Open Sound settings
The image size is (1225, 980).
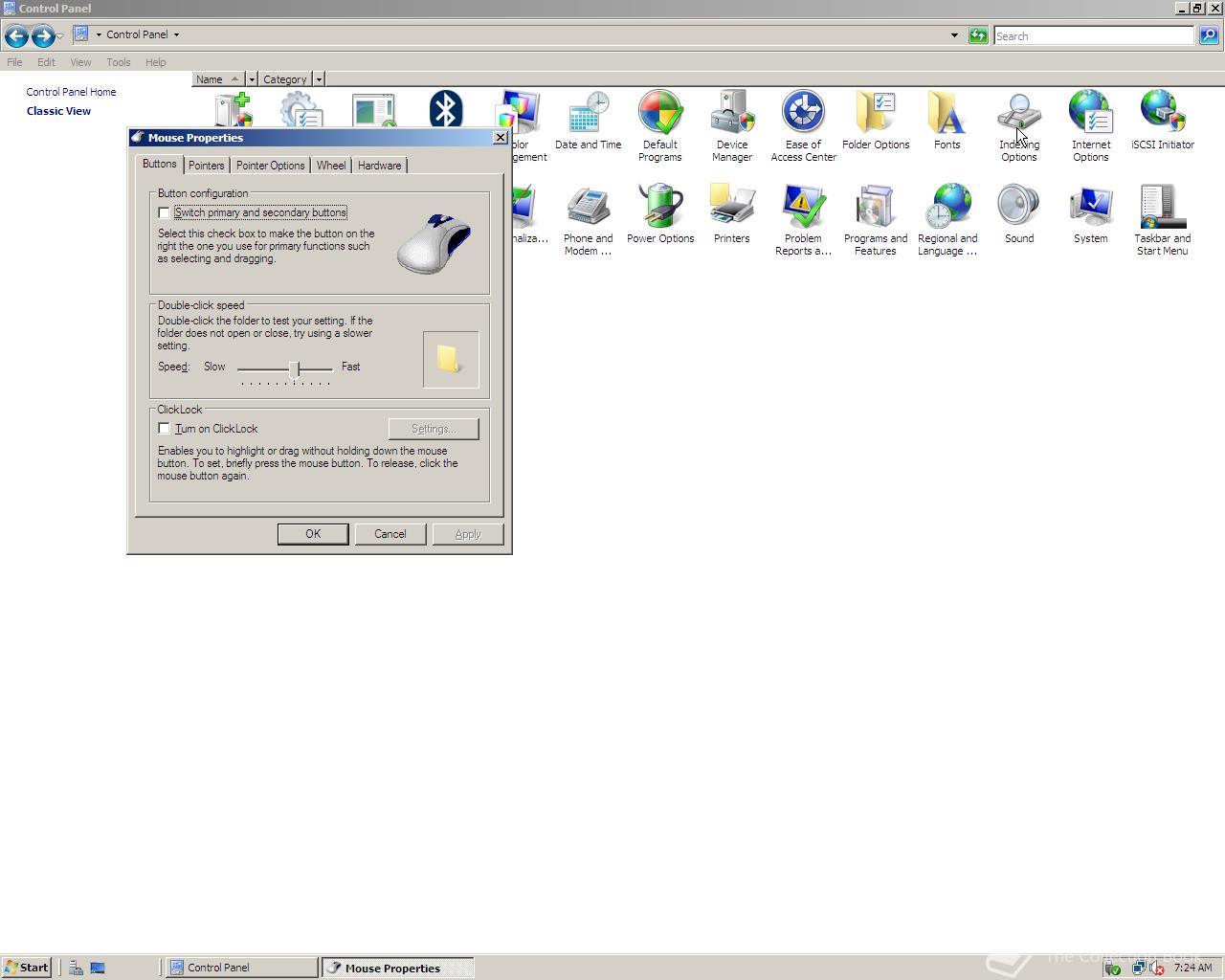(1019, 215)
